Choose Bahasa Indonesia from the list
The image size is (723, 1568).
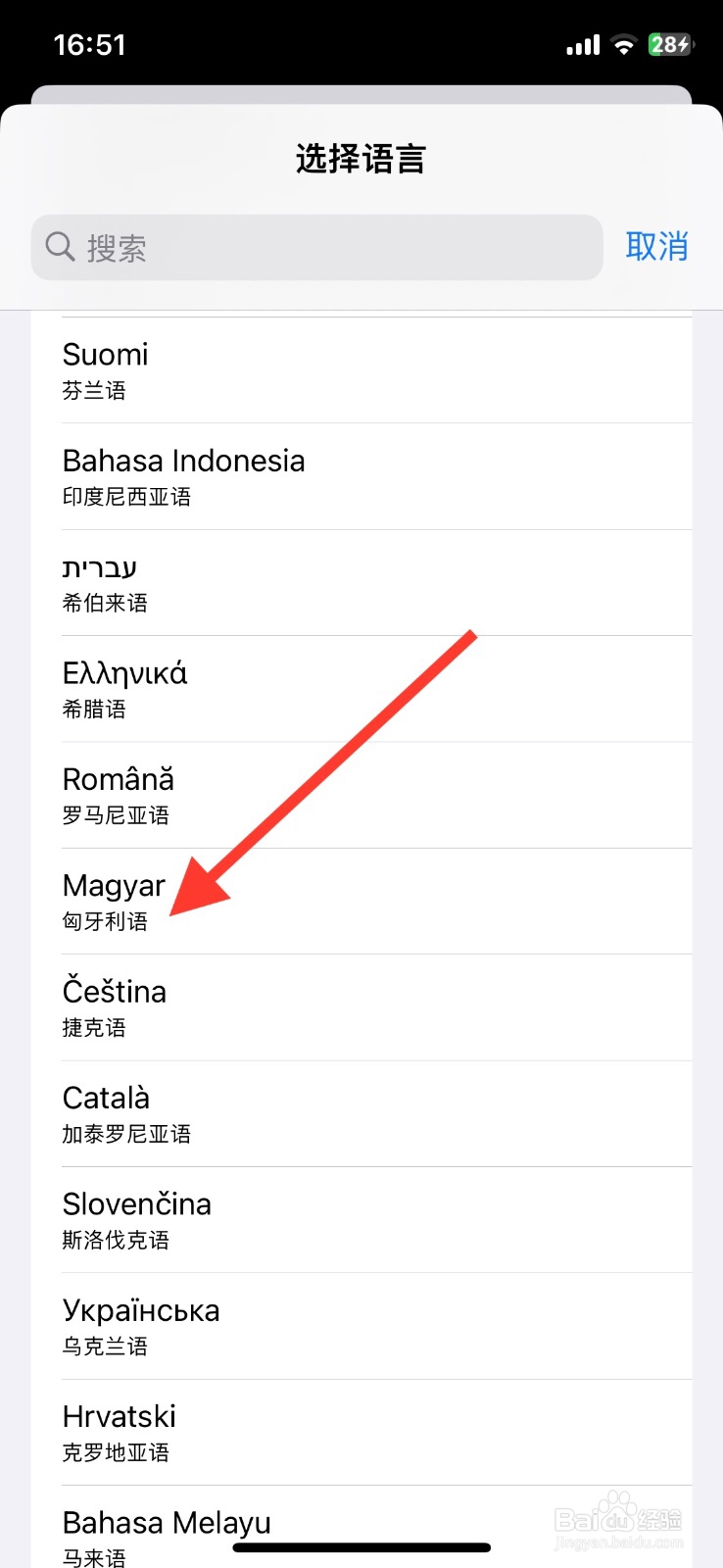pos(361,477)
